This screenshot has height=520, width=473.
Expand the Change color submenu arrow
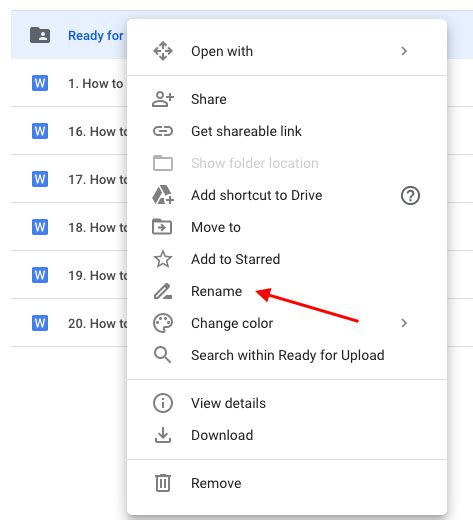click(404, 323)
